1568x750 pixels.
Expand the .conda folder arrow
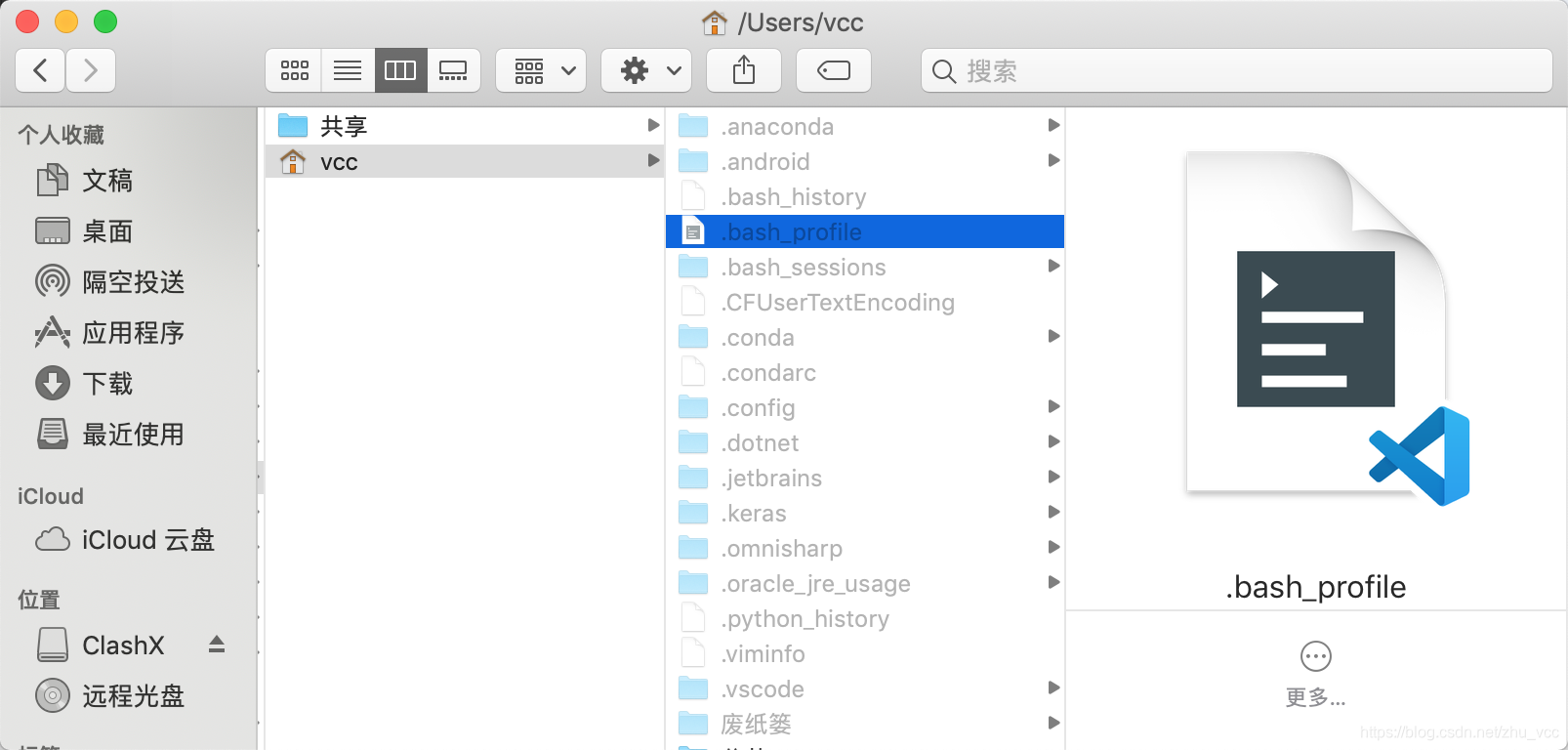[x=1053, y=336]
